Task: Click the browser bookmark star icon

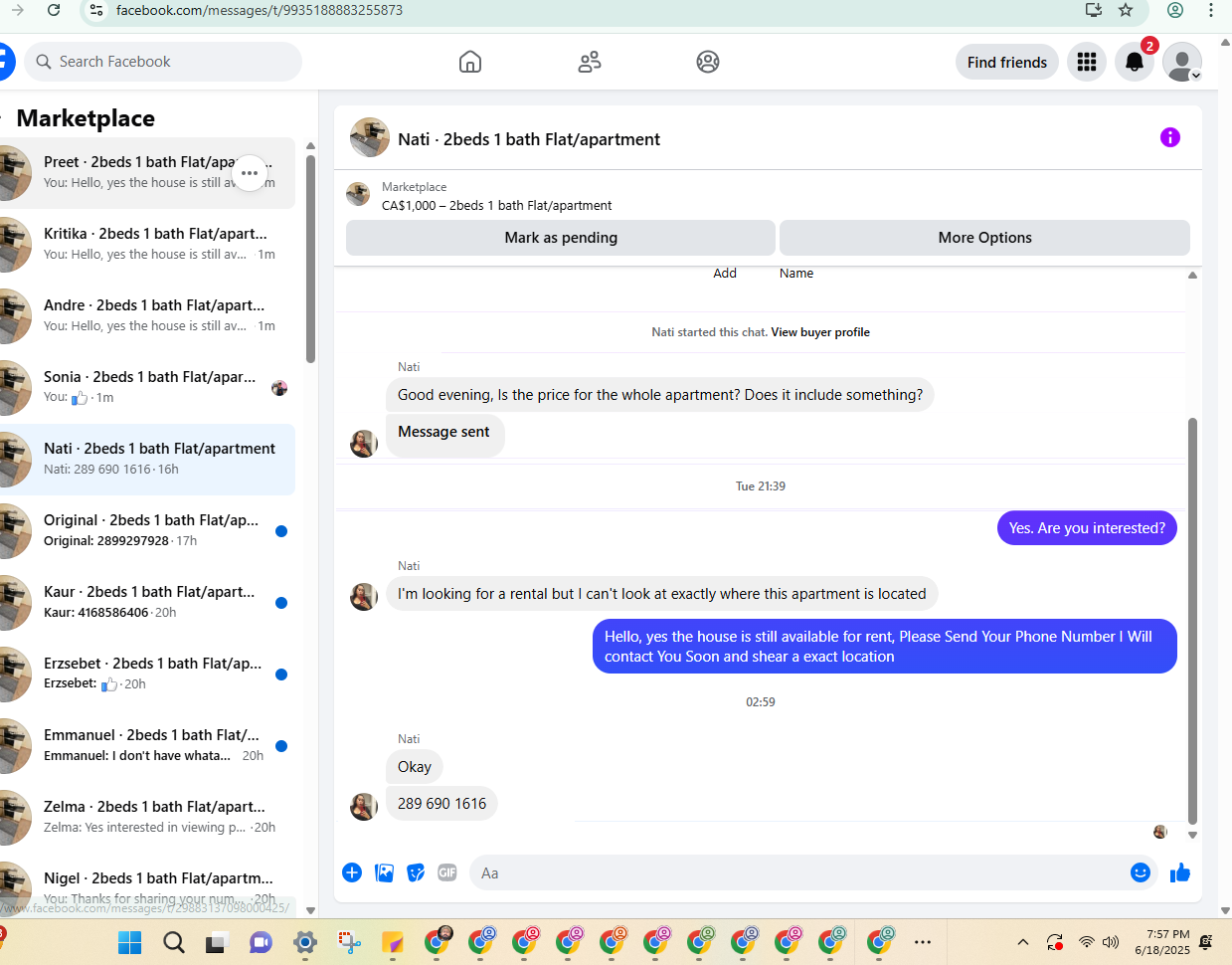Action: 1126,10
